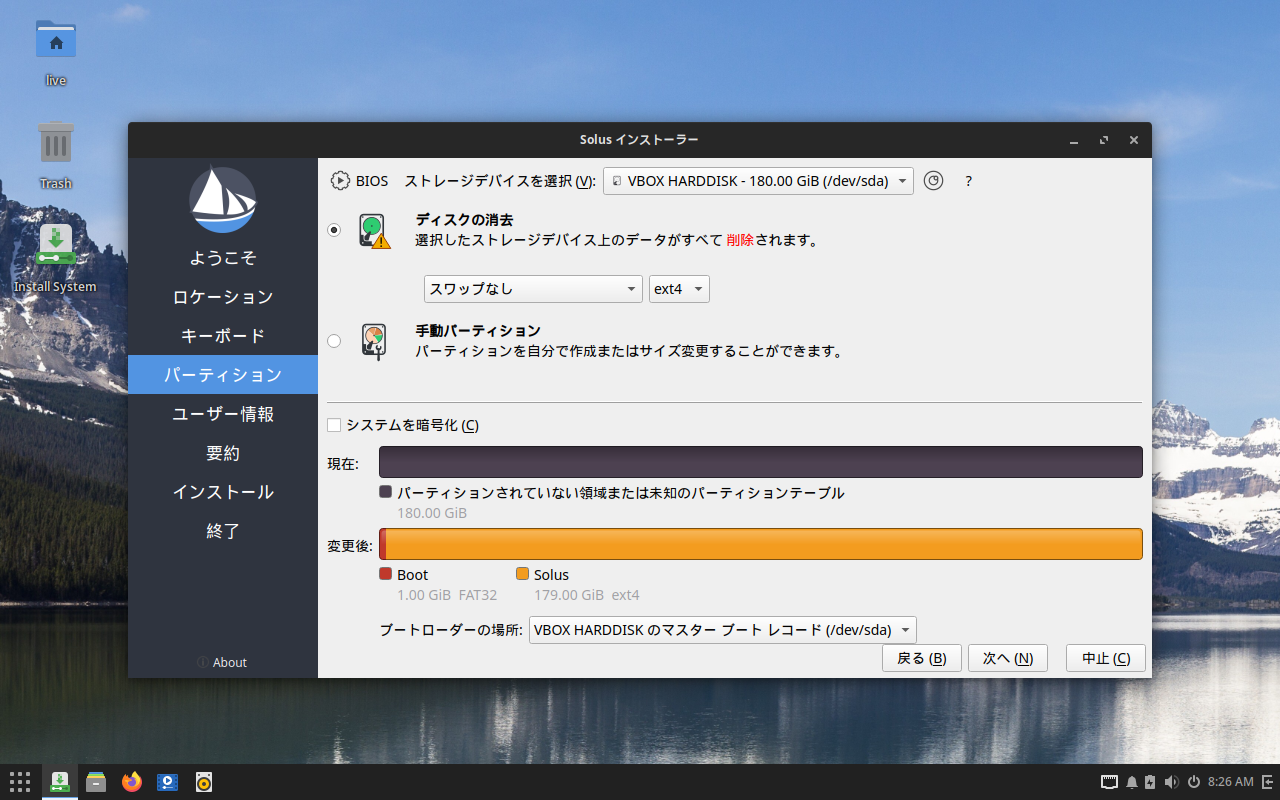This screenshot has height=800, width=1280.
Task: Click the dark unpartitioned legend swatch
Action: tap(385, 492)
